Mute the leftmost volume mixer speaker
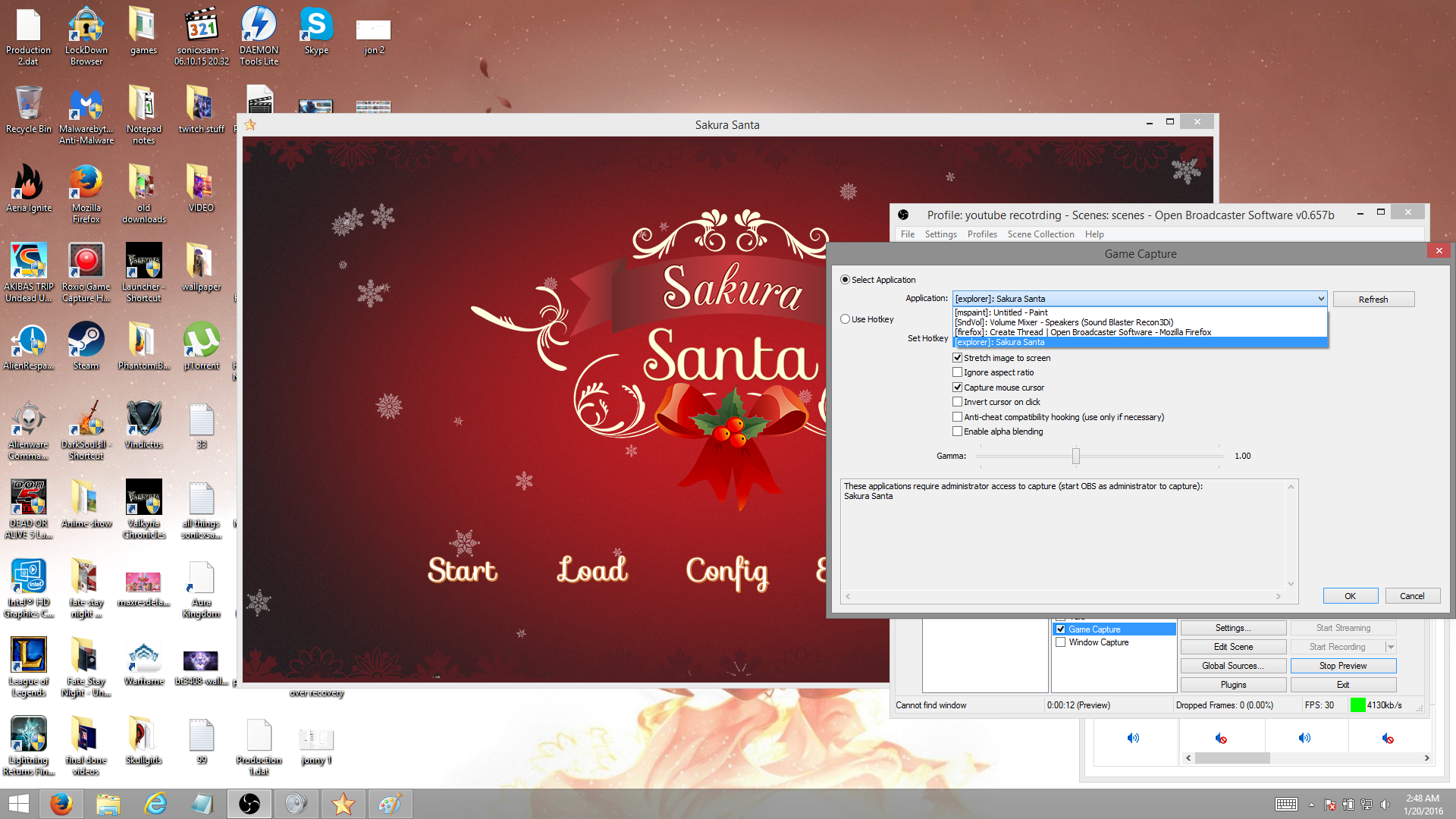Viewport: 1456px width, 819px height. coord(1133,738)
